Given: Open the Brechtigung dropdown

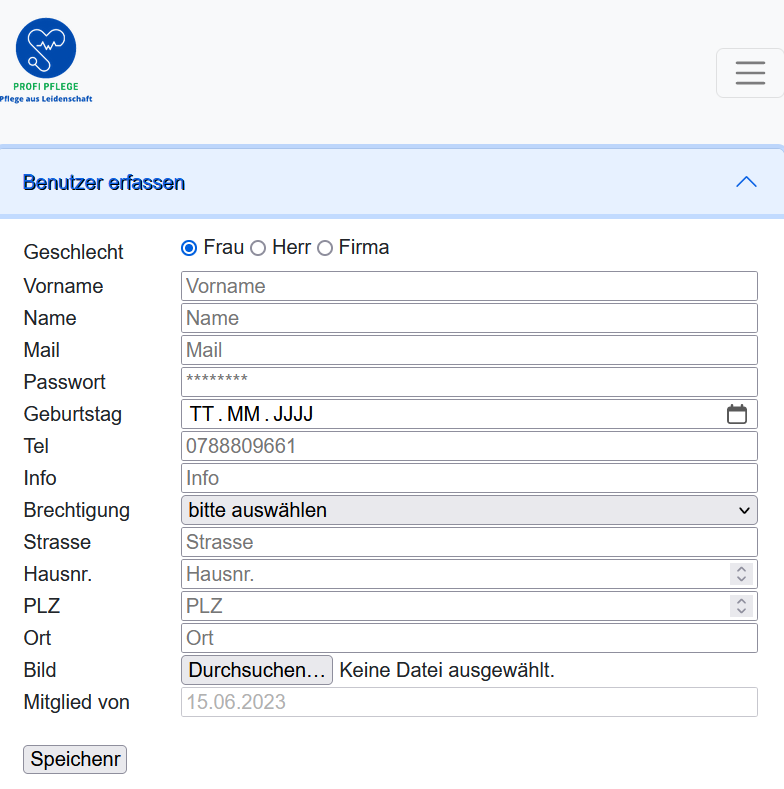Looking at the screenshot, I should point(469,510).
